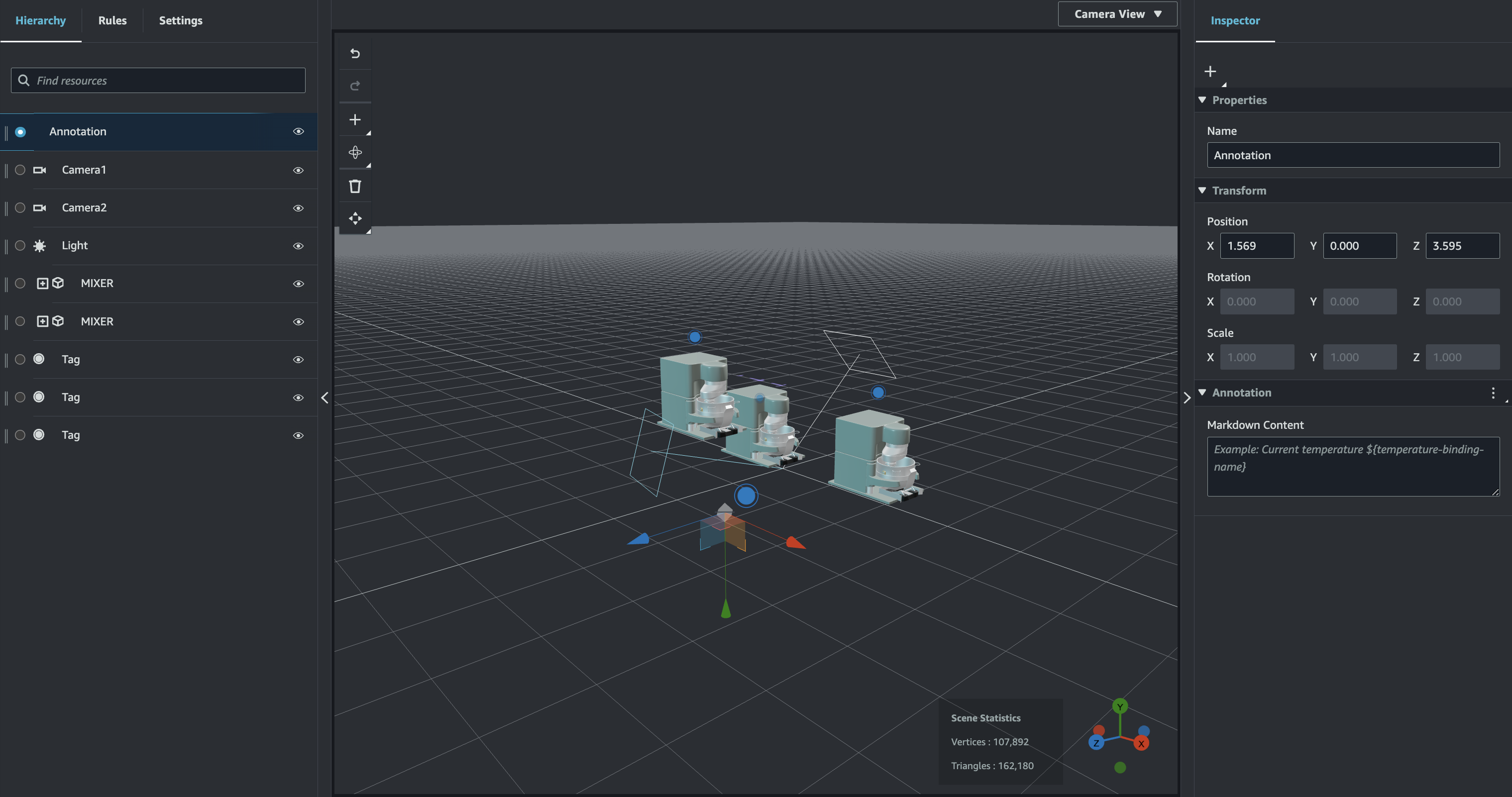Click the redo arrow icon

tap(354, 85)
